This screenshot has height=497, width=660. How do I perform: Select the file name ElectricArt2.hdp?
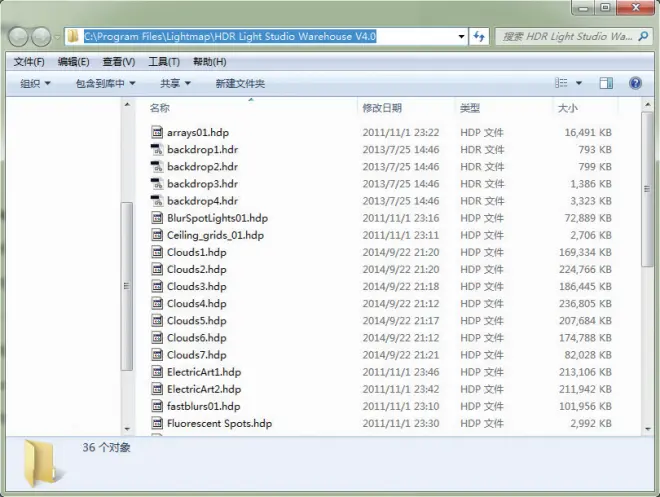coord(204,389)
